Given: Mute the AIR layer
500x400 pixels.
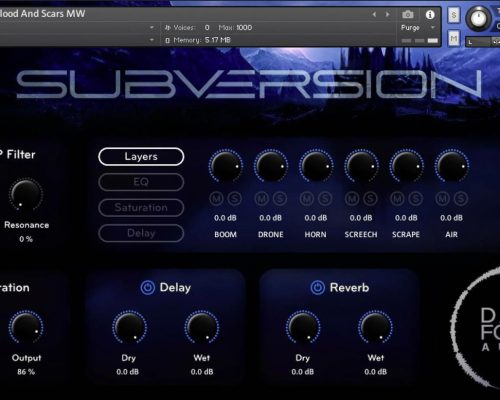Looking at the screenshot, I should pyautogui.click(x=442, y=199).
